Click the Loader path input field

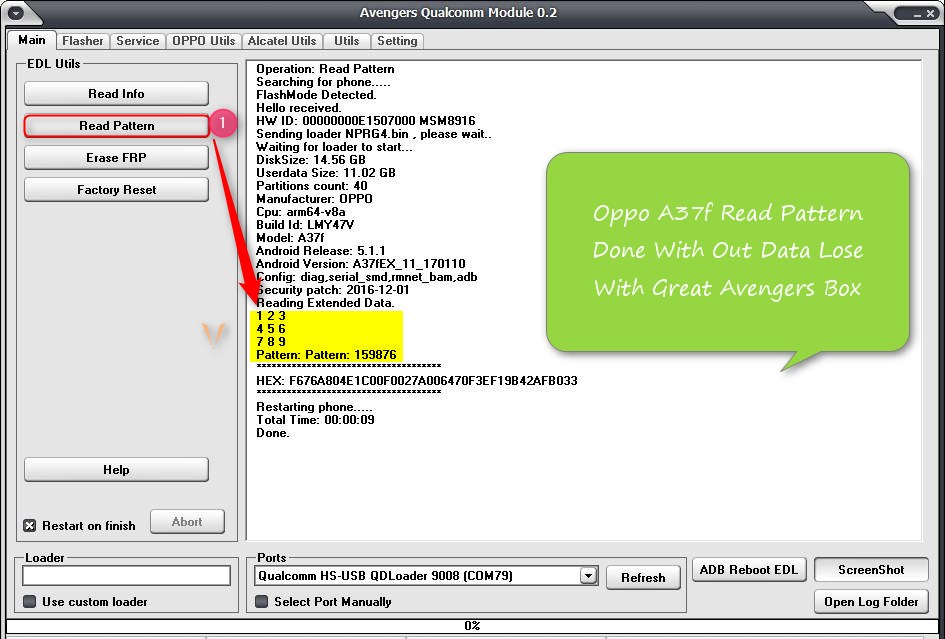pos(126,576)
